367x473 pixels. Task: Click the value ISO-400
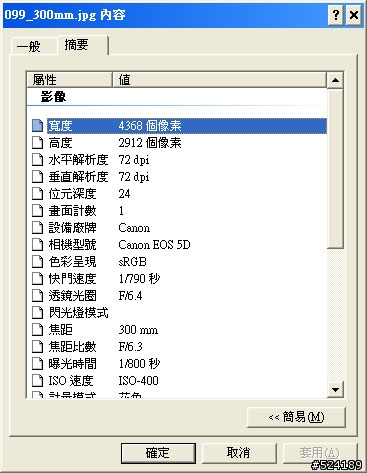pyautogui.click(x=138, y=381)
